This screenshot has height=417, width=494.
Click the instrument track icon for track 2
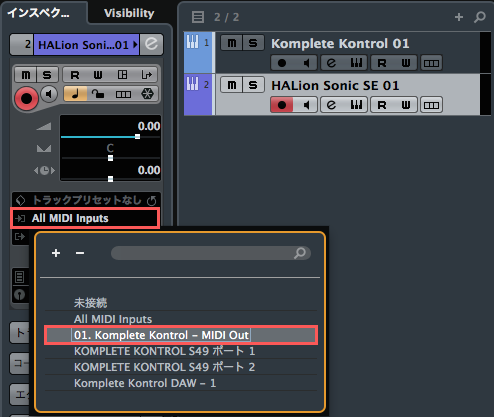pyautogui.click(x=192, y=84)
